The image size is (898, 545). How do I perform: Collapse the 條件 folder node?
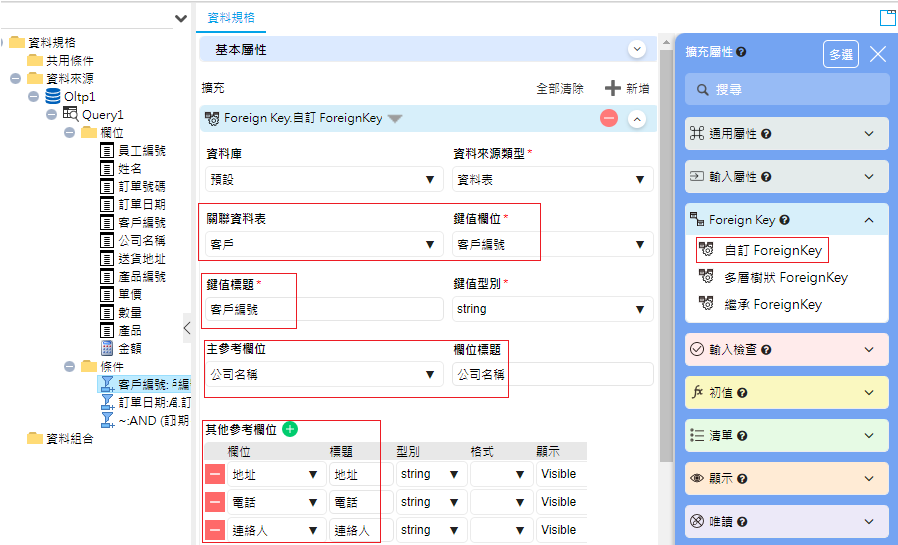click(x=69, y=366)
